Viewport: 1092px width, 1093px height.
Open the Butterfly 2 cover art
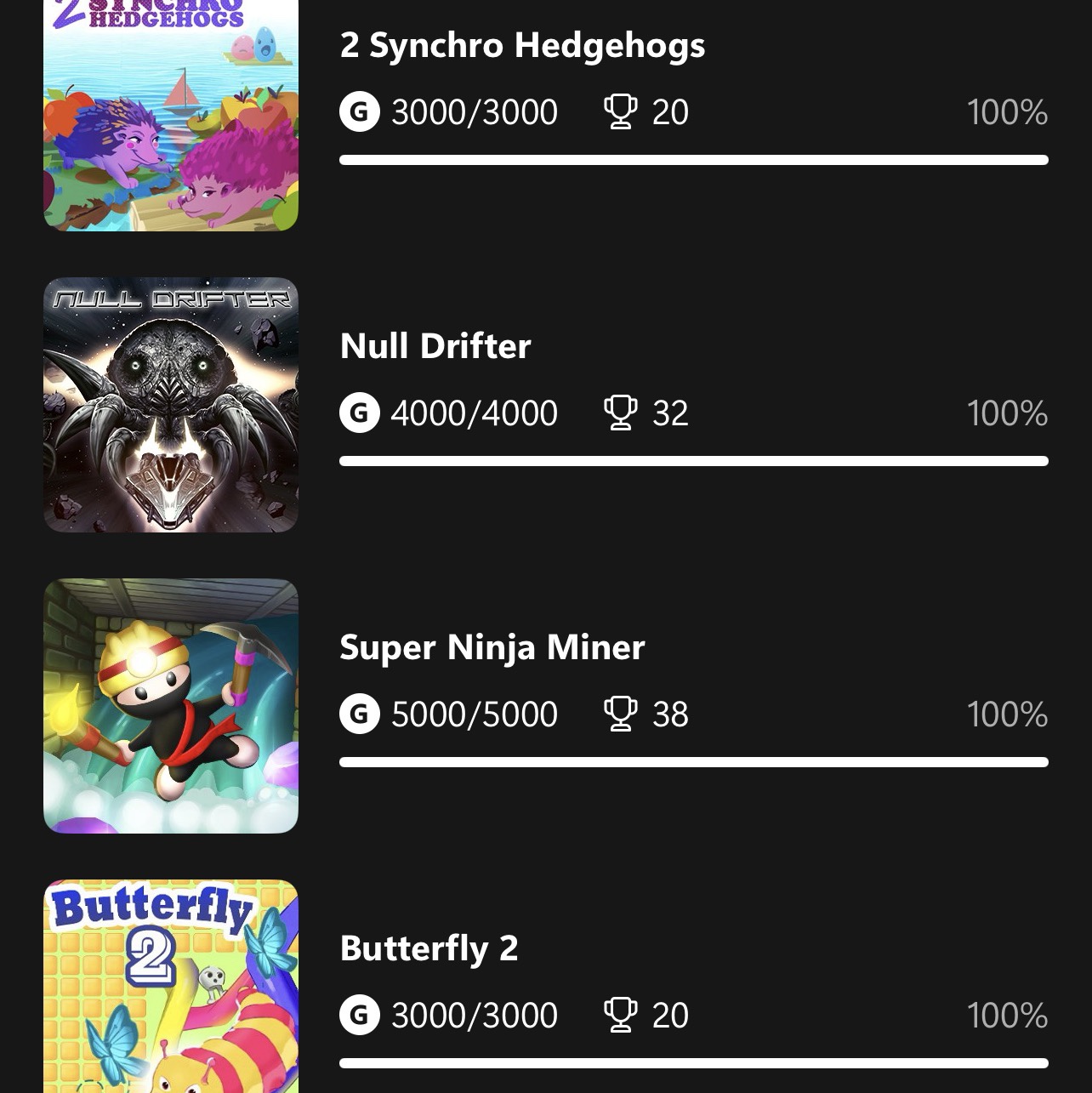[171, 987]
